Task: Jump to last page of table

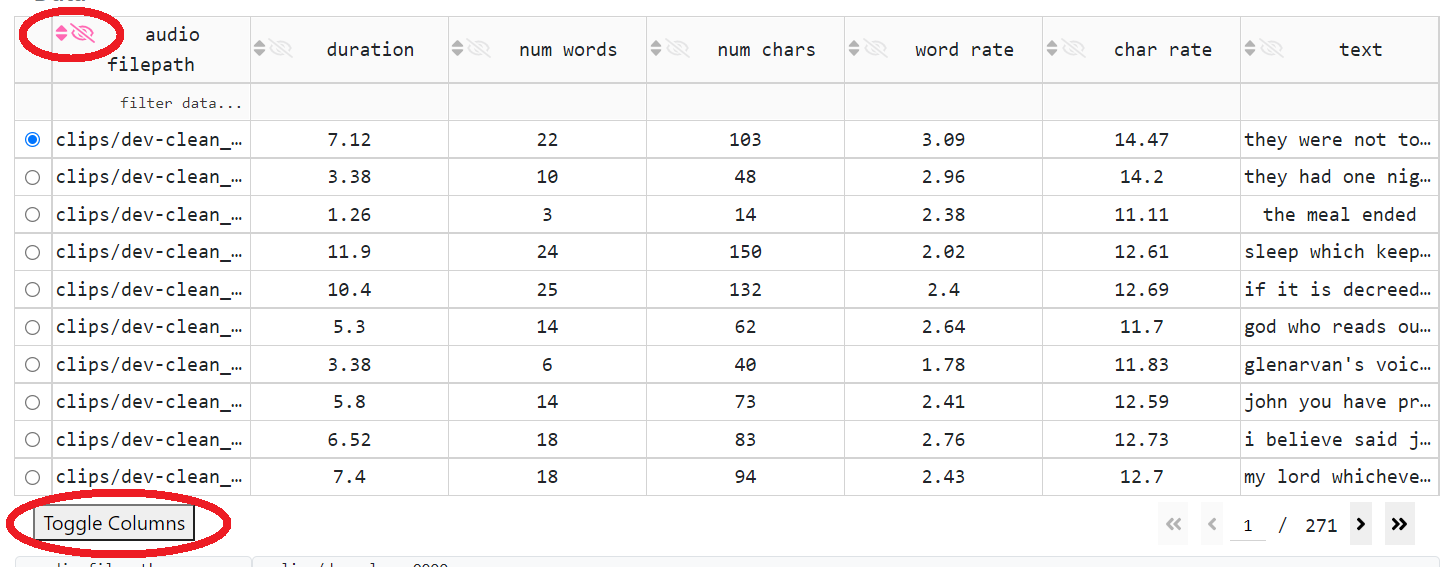Action: pos(1399,524)
